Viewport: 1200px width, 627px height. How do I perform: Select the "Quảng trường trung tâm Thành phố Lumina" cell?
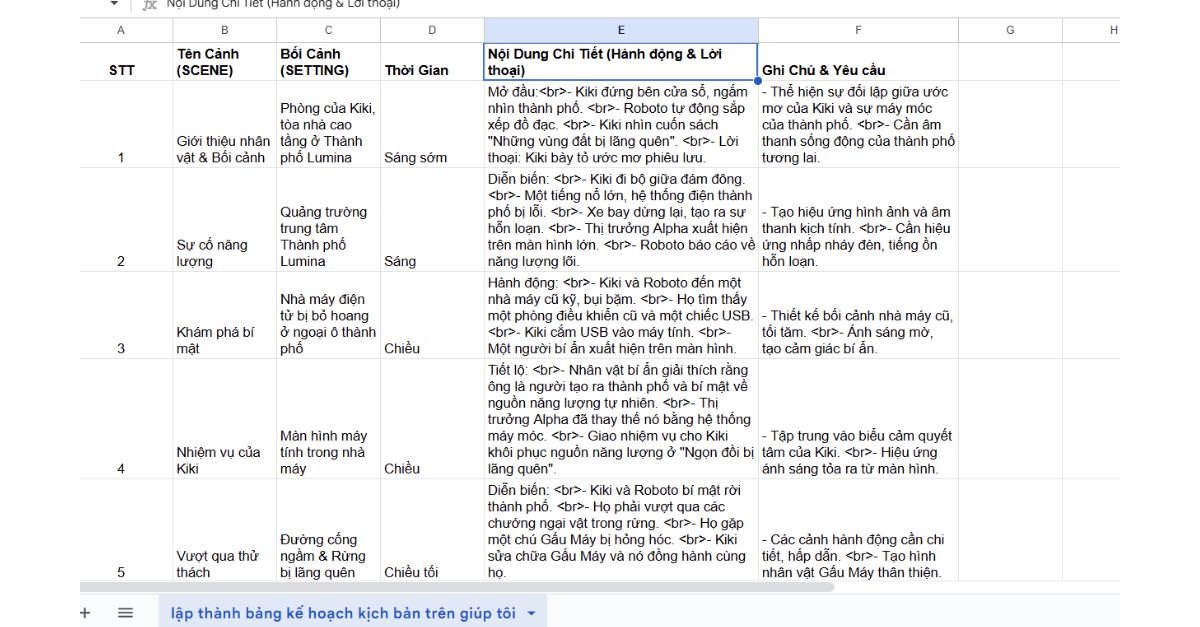tap(328, 220)
